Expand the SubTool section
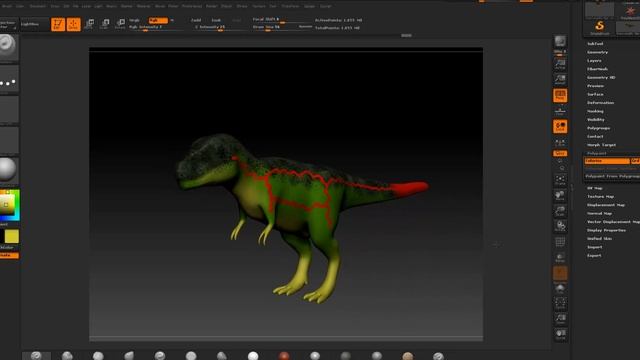640x360 pixels. [595, 44]
